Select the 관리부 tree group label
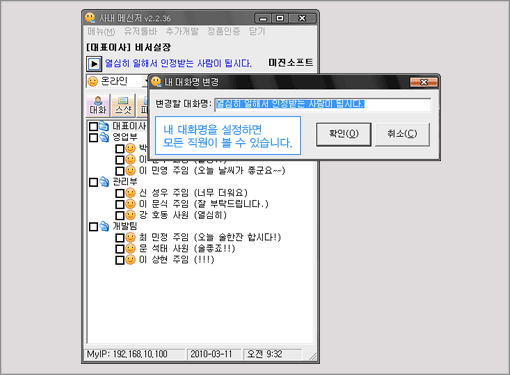This screenshot has height=375, width=510. pyautogui.click(x=125, y=182)
